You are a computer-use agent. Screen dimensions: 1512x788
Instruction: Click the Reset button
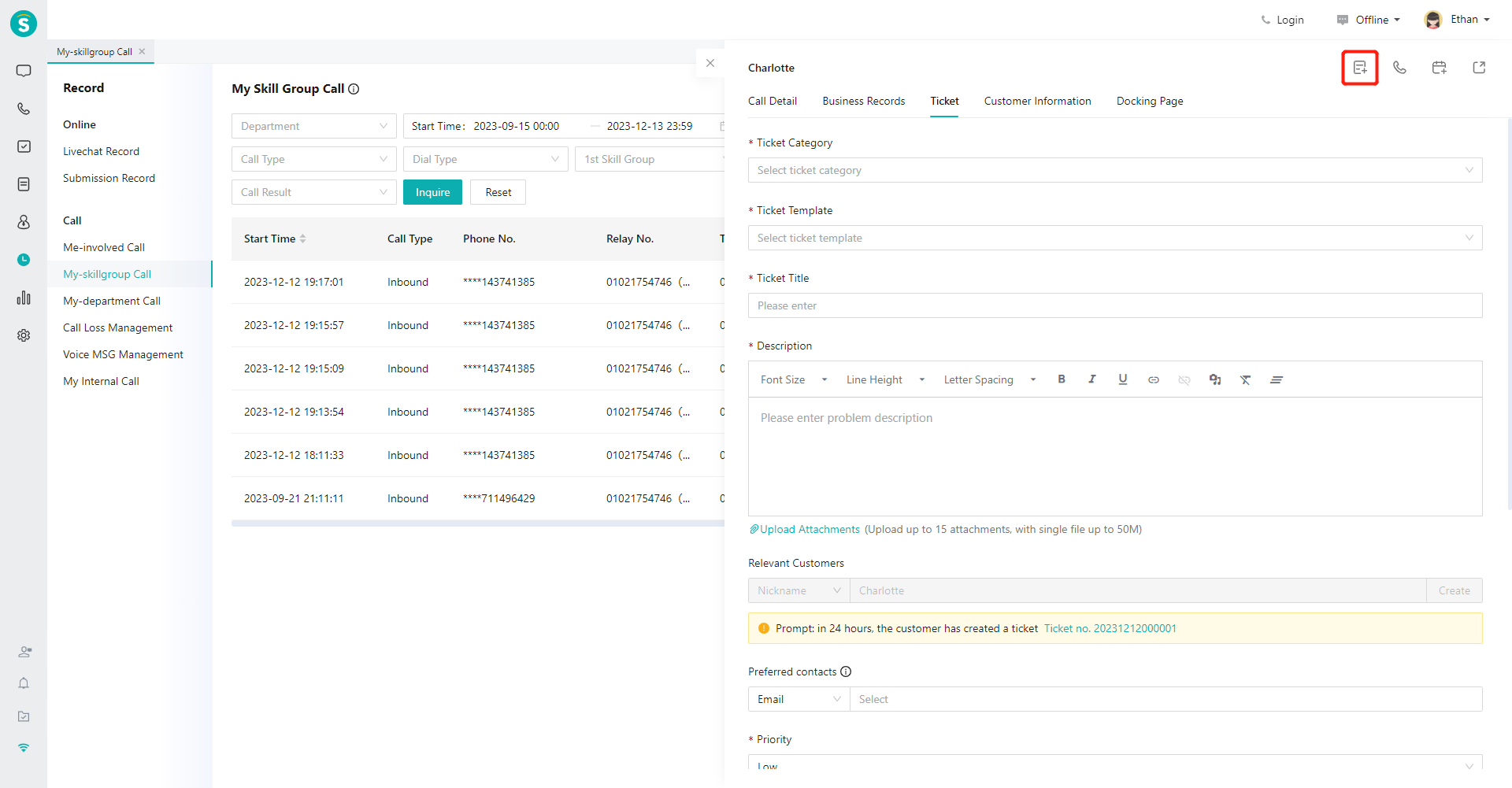click(x=498, y=192)
